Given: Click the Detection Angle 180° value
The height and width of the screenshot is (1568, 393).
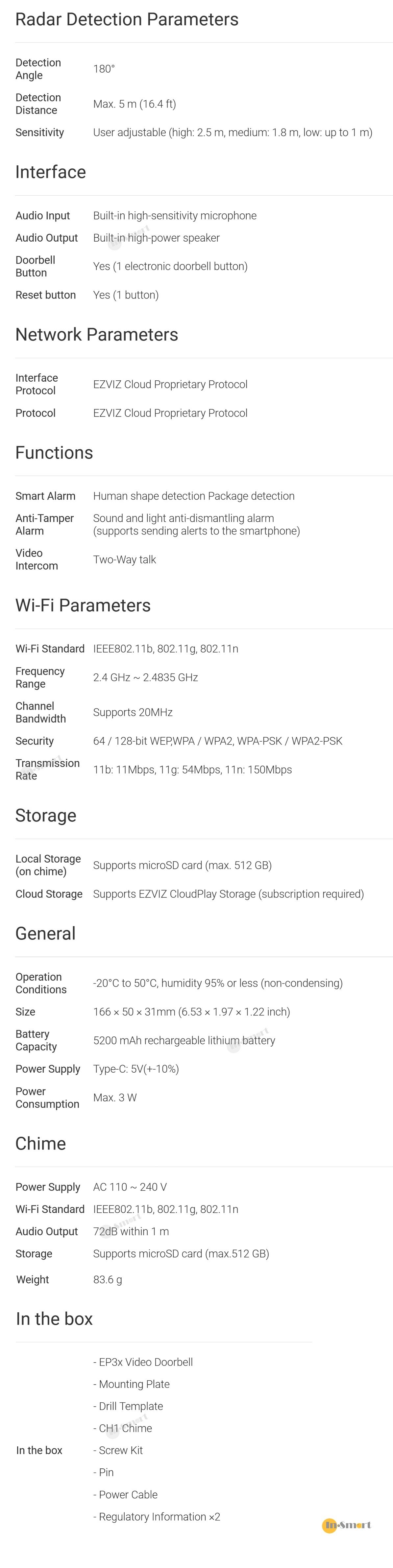Looking at the screenshot, I should point(104,69).
